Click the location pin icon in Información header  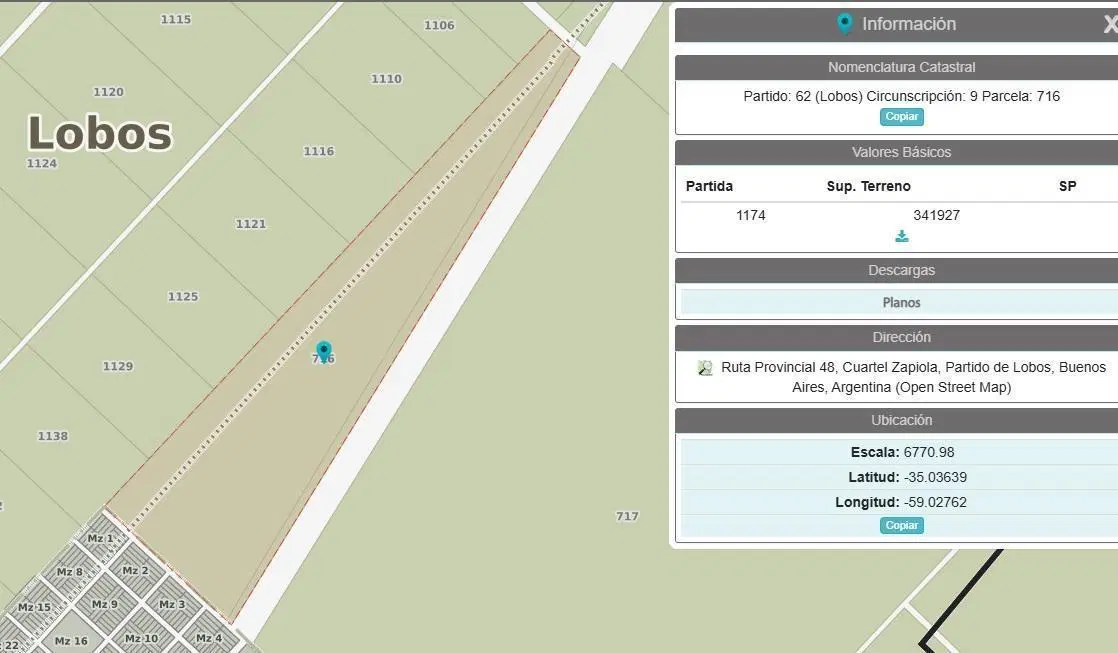(x=845, y=24)
